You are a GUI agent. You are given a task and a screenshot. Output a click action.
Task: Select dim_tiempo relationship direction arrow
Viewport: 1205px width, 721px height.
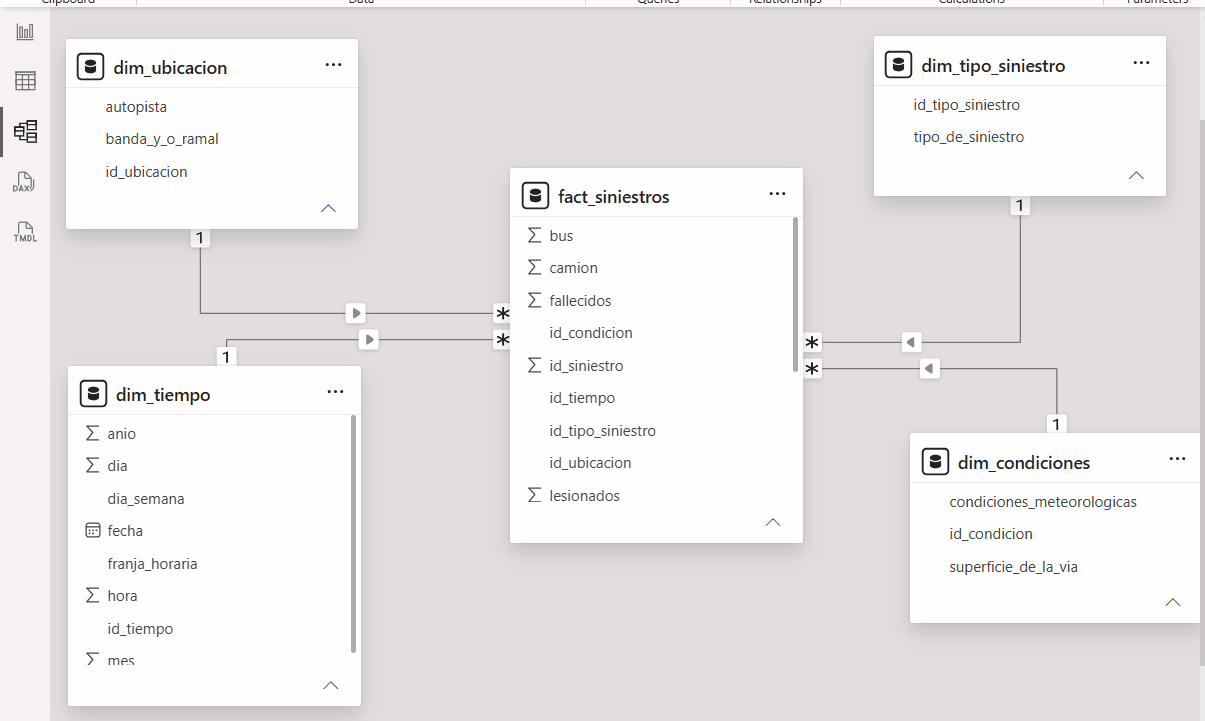(x=370, y=340)
